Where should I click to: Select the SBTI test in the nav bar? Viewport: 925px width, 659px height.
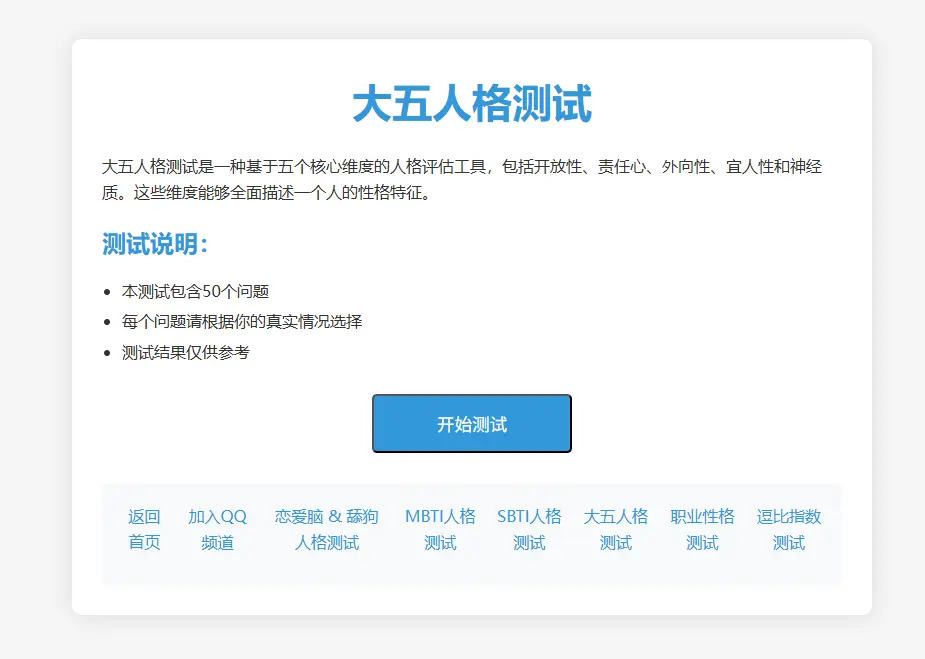tap(530, 529)
